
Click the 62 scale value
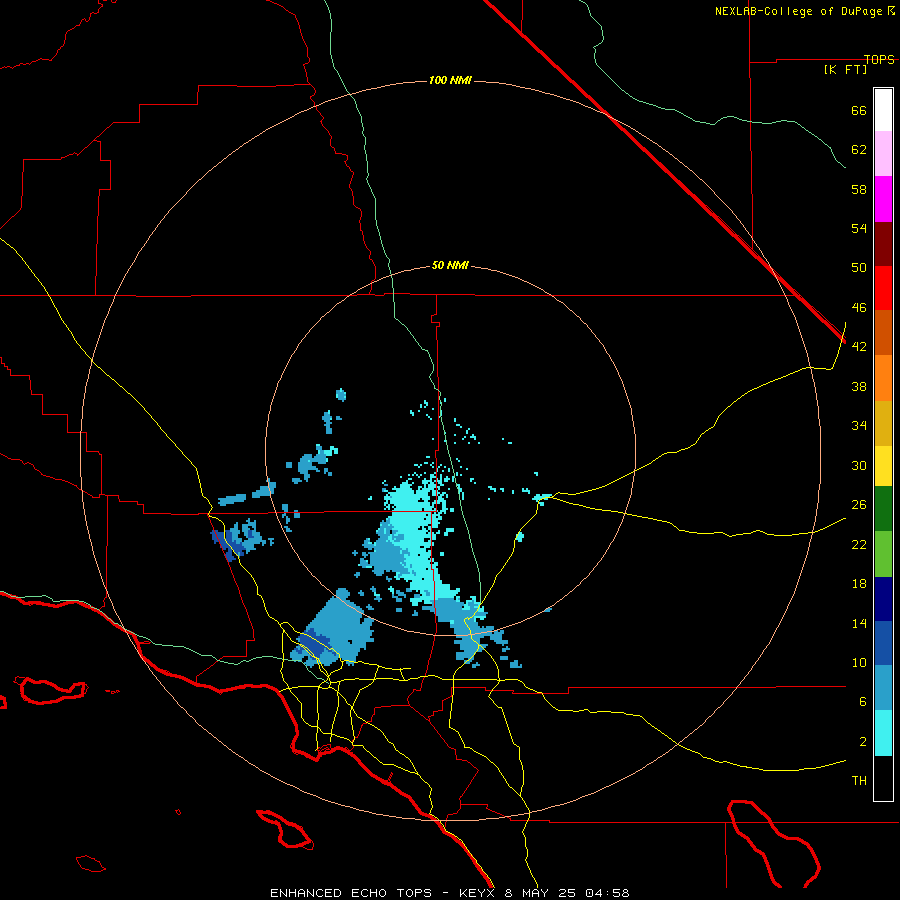pos(859,150)
